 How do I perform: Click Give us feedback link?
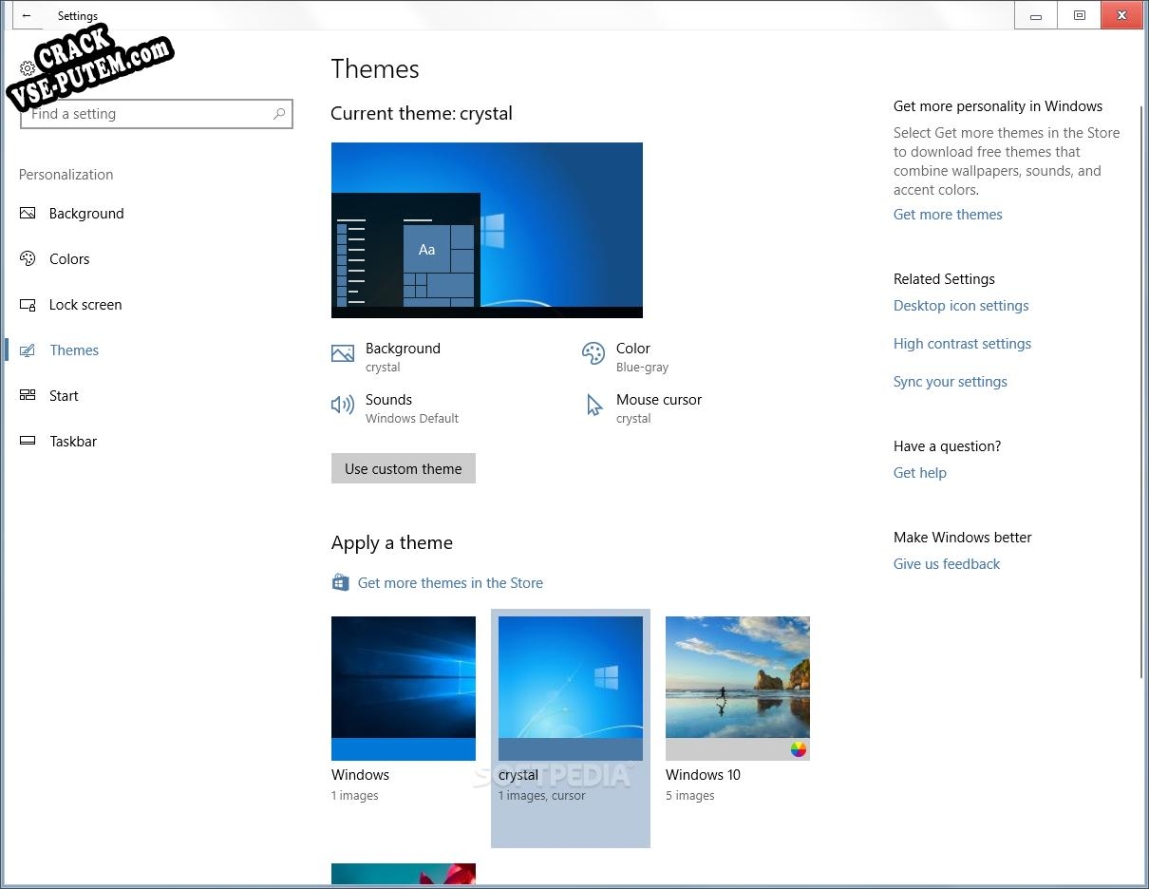[x=946, y=564]
